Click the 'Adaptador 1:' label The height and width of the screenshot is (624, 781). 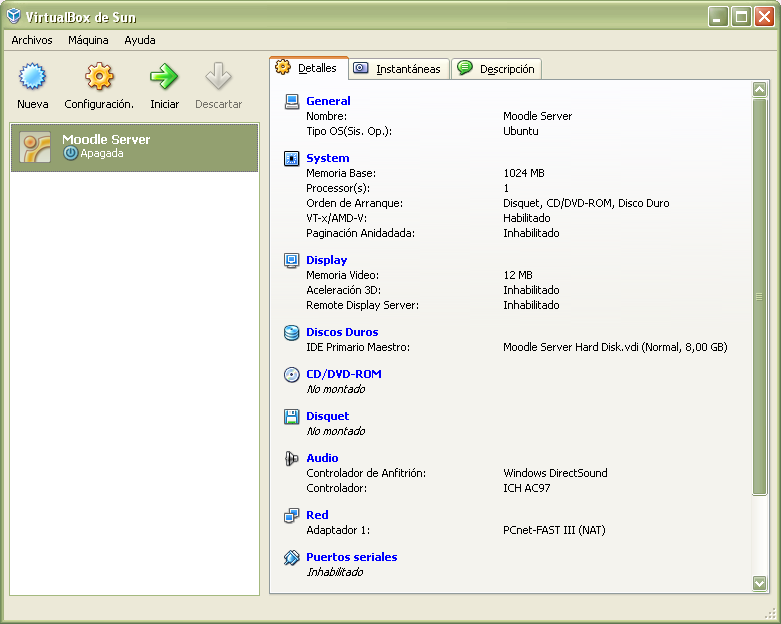coord(338,530)
